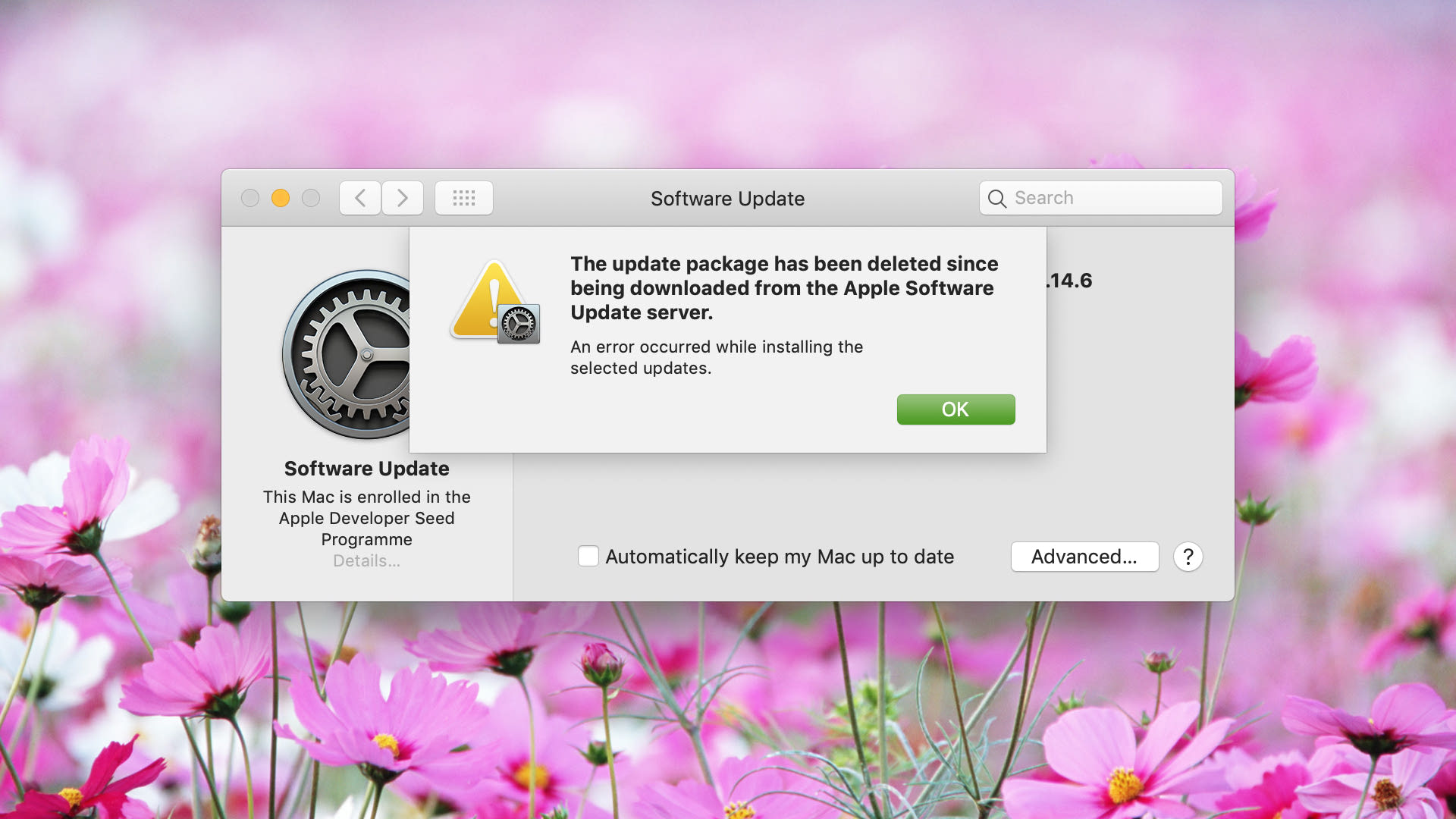Click OK to dismiss the error
1456x819 pixels.
(955, 409)
